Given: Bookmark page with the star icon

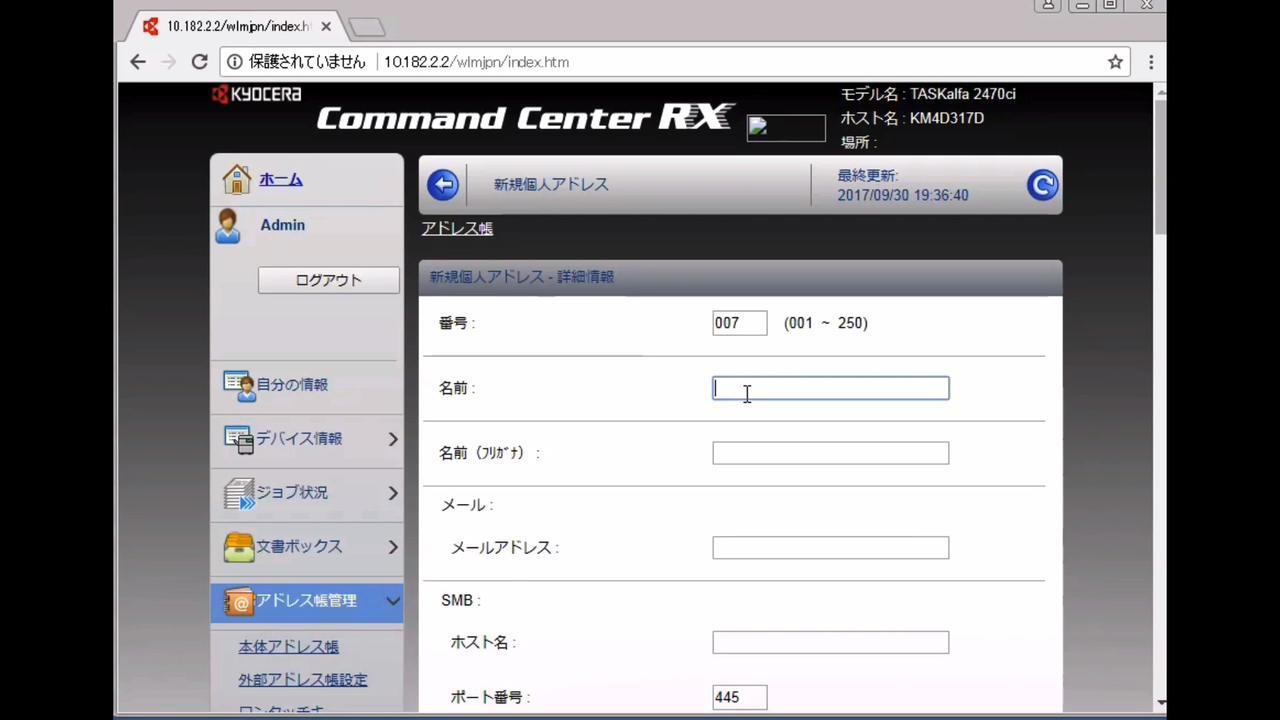Looking at the screenshot, I should click(1115, 62).
